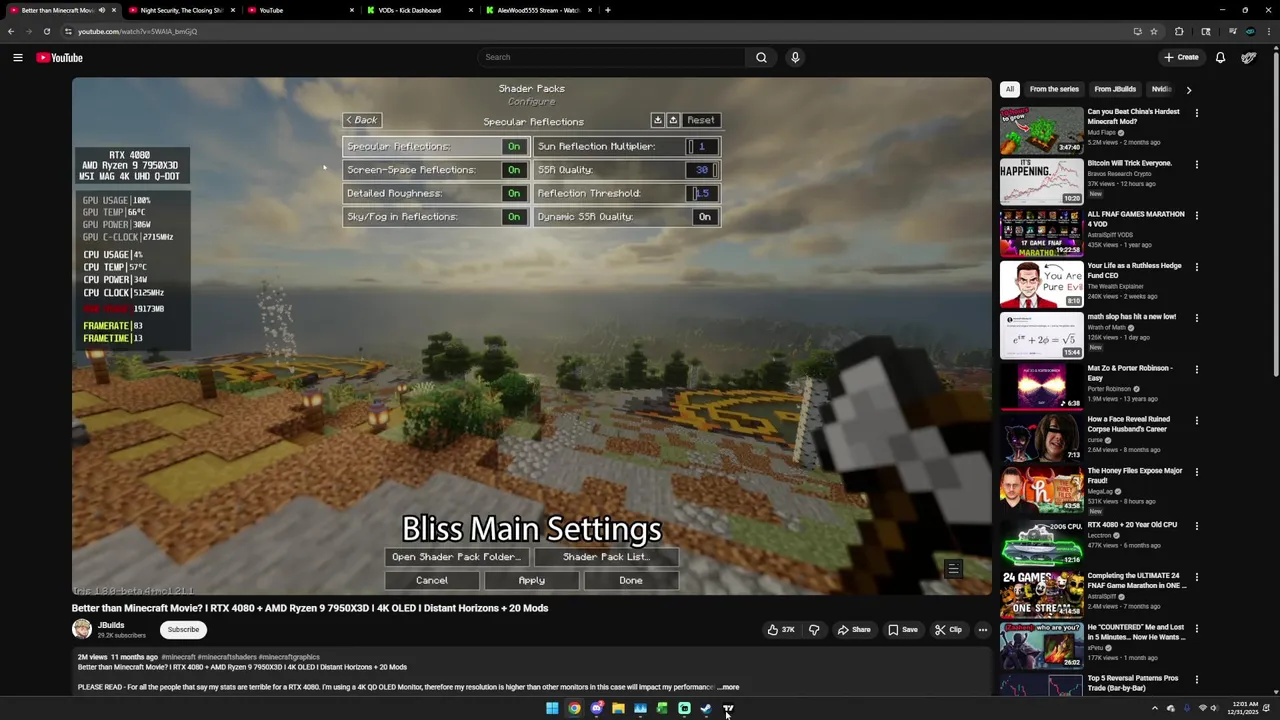
Task: Open File Explorer from the taskbar
Action: click(x=618, y=709)
